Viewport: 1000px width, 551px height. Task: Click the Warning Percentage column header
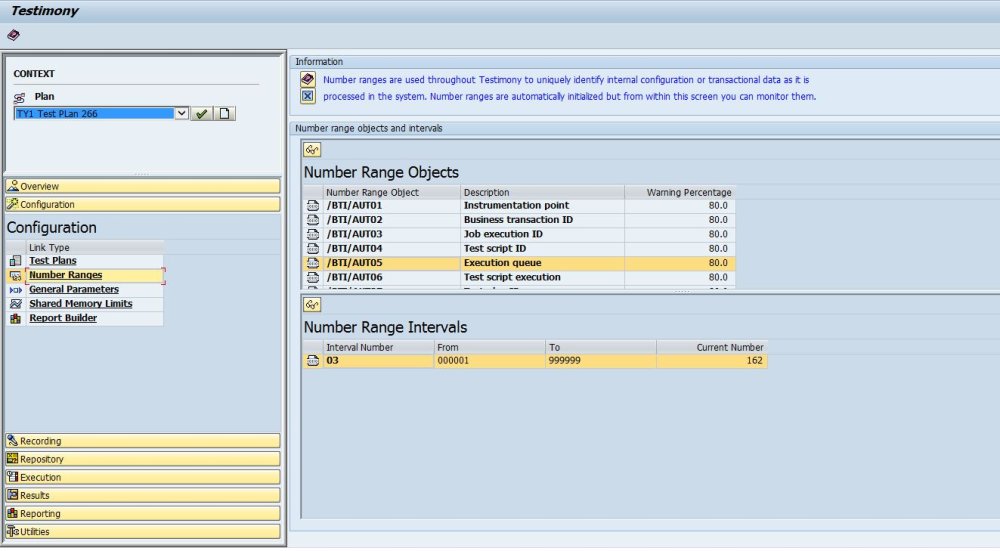tap(680, 192)
